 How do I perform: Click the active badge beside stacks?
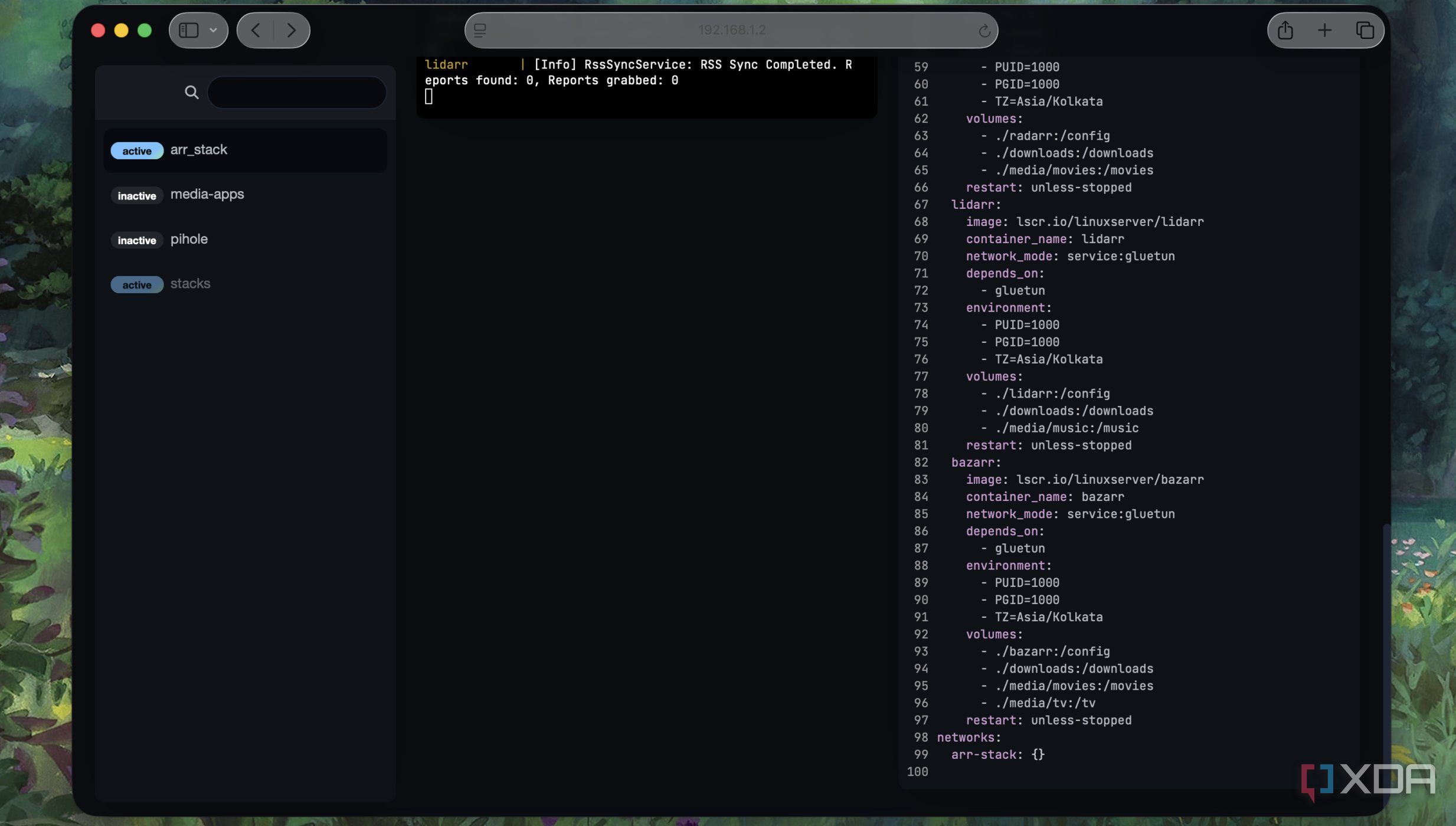[137, 285]
